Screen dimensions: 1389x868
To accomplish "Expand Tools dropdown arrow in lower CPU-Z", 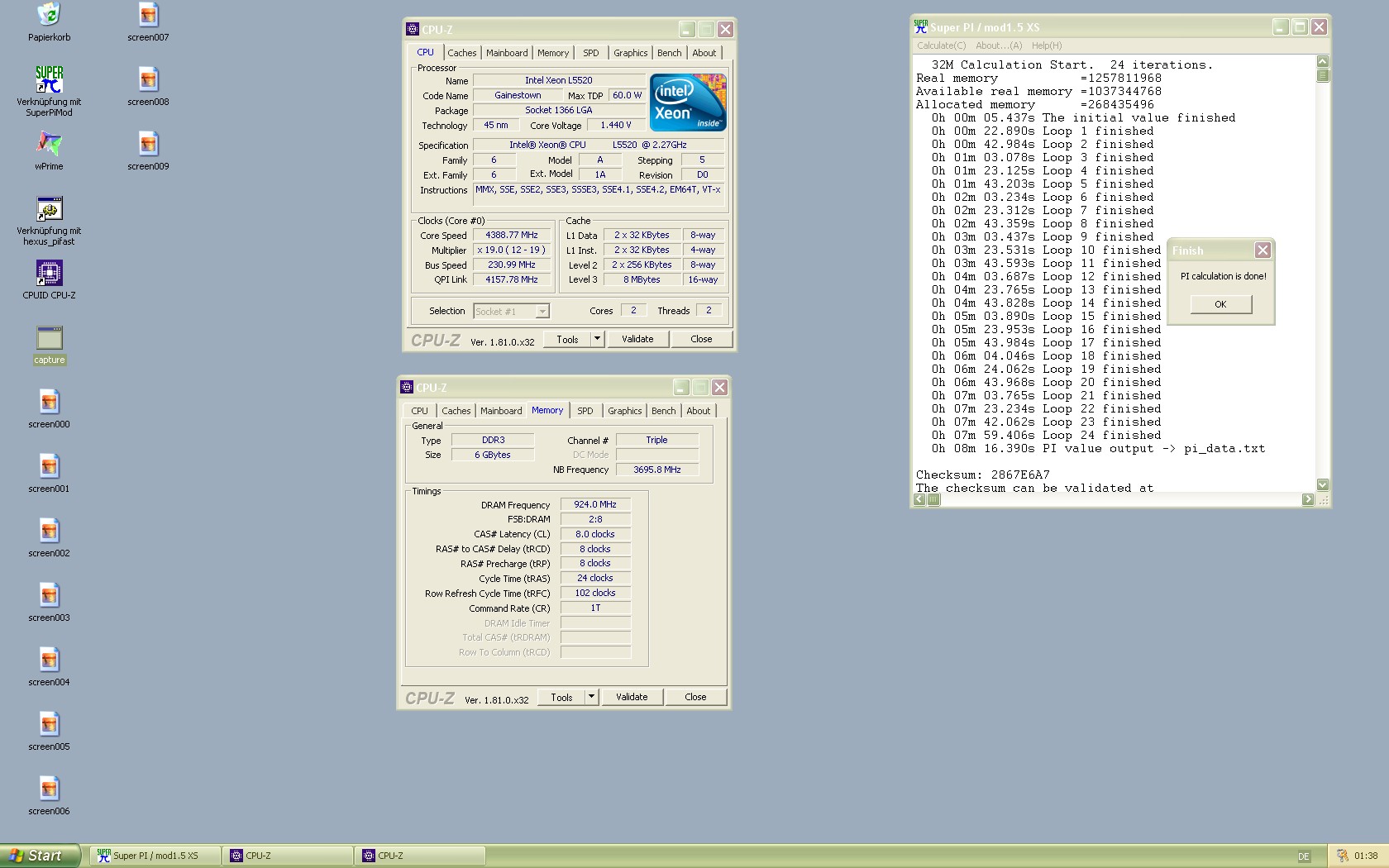I will (x=592, y=697).
